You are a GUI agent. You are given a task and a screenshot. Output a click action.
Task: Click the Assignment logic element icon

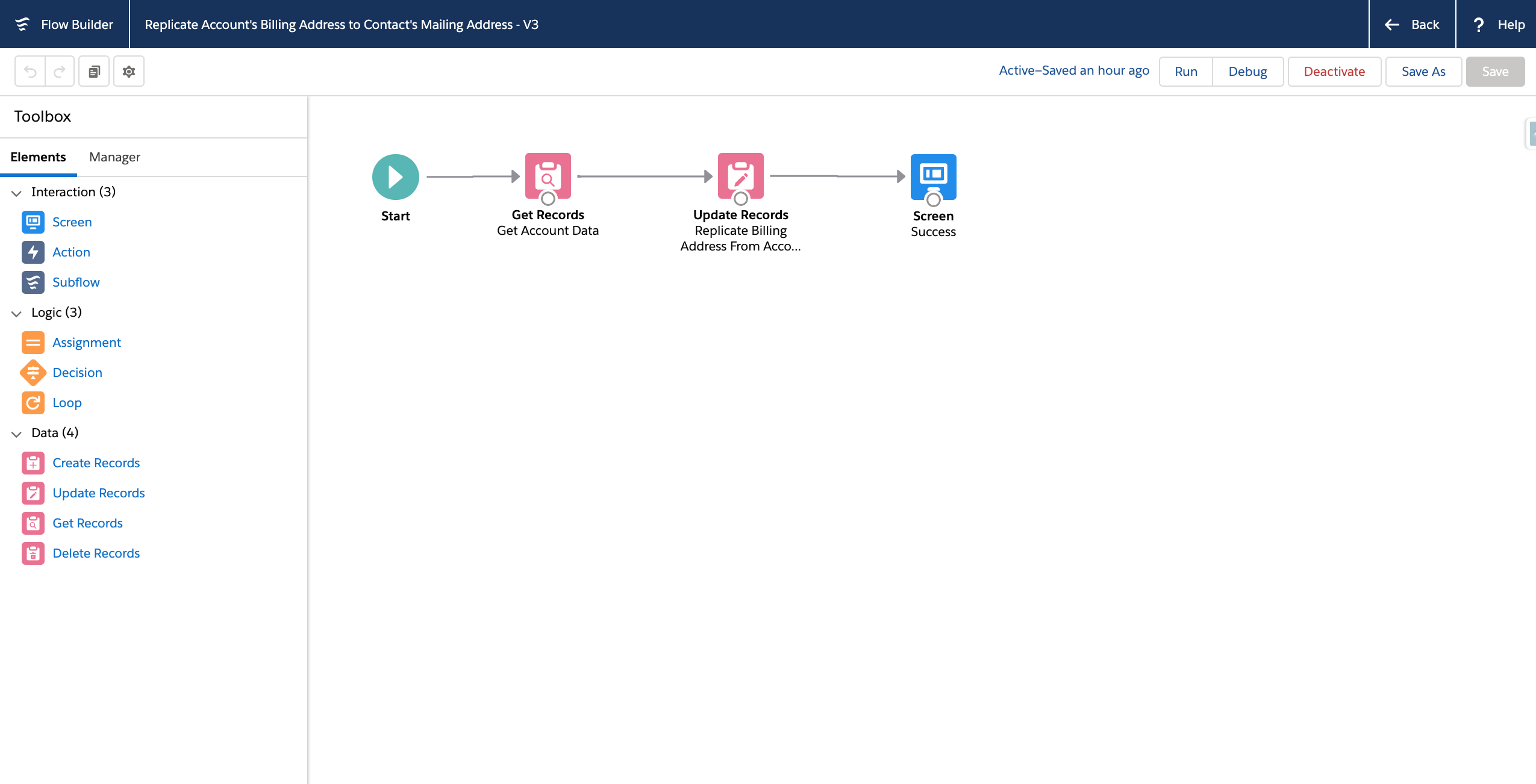click(x=33, y=342)
